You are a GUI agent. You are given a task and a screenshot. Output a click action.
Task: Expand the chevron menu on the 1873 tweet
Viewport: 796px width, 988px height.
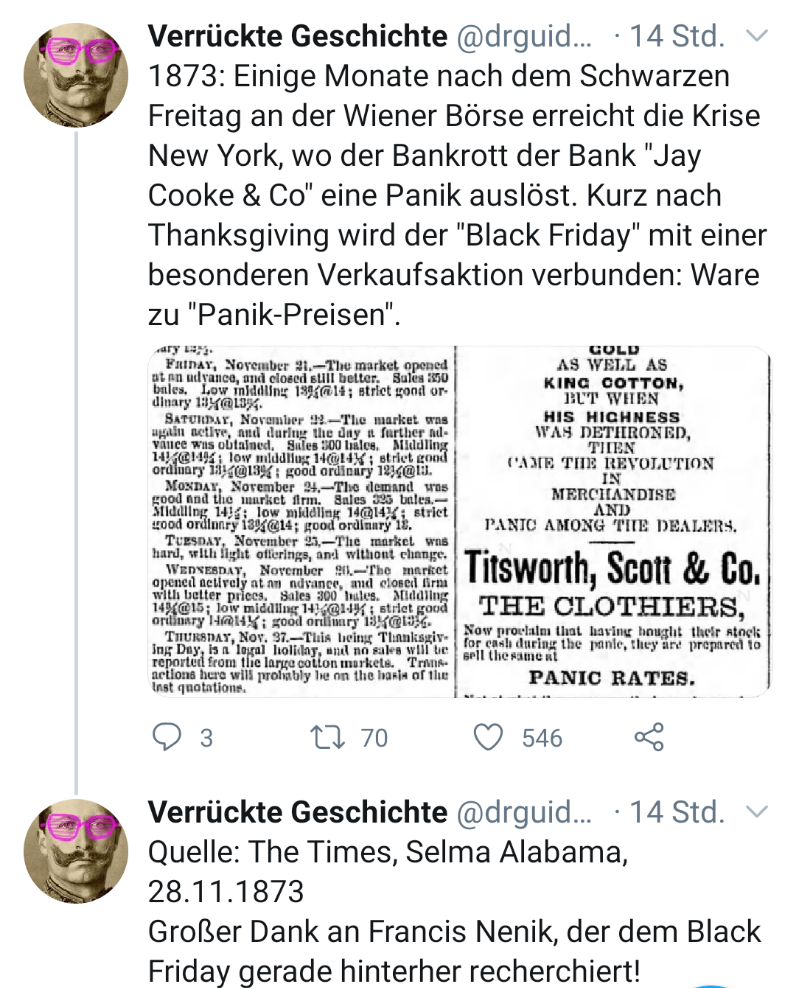click(757, 36)
